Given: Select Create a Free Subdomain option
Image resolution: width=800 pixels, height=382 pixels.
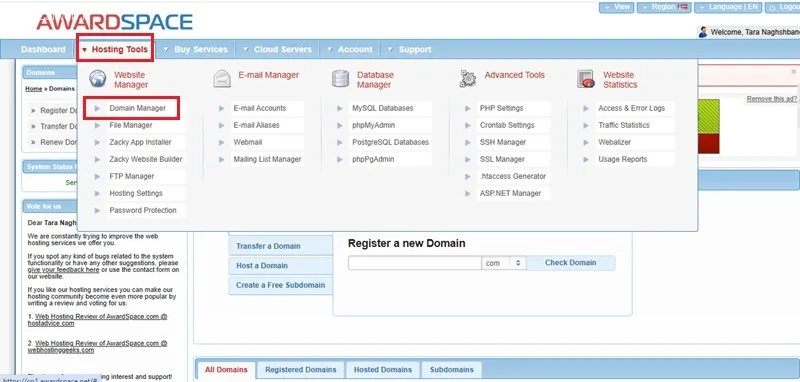Looking at the screenshot, I should [x=281, y=285].
